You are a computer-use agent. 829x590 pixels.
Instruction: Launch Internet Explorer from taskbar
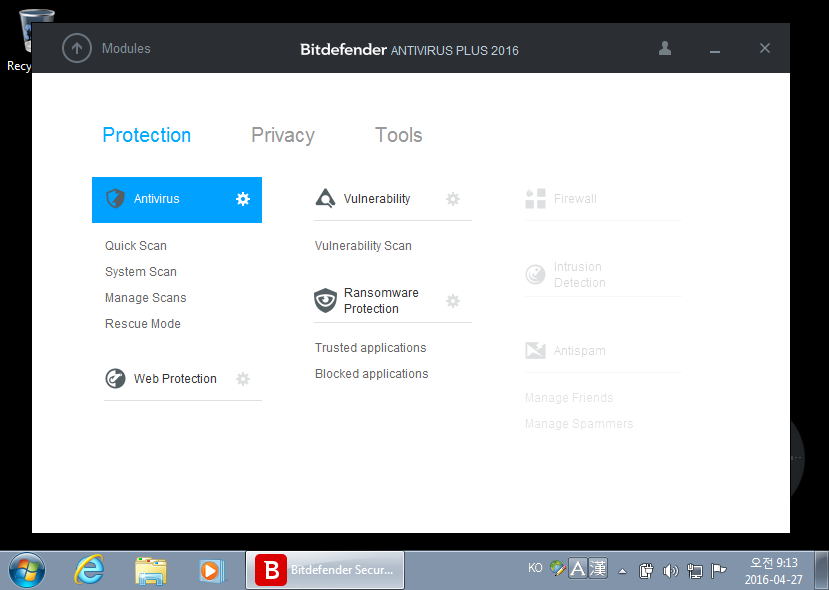point(89,570)
